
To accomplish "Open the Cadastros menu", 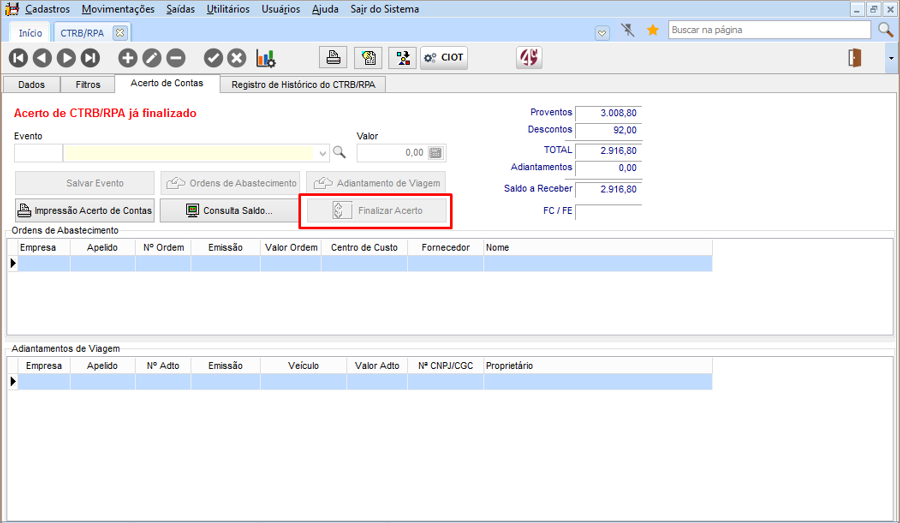I will coord(47,9).
